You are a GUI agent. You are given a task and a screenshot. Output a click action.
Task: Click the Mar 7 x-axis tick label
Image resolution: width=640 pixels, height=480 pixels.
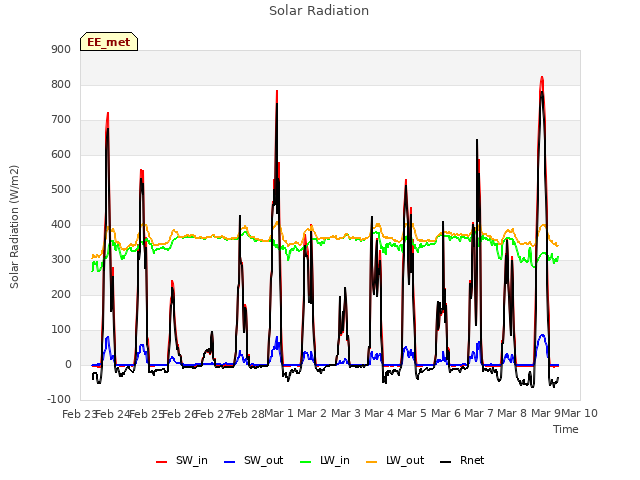pos(479,413)
